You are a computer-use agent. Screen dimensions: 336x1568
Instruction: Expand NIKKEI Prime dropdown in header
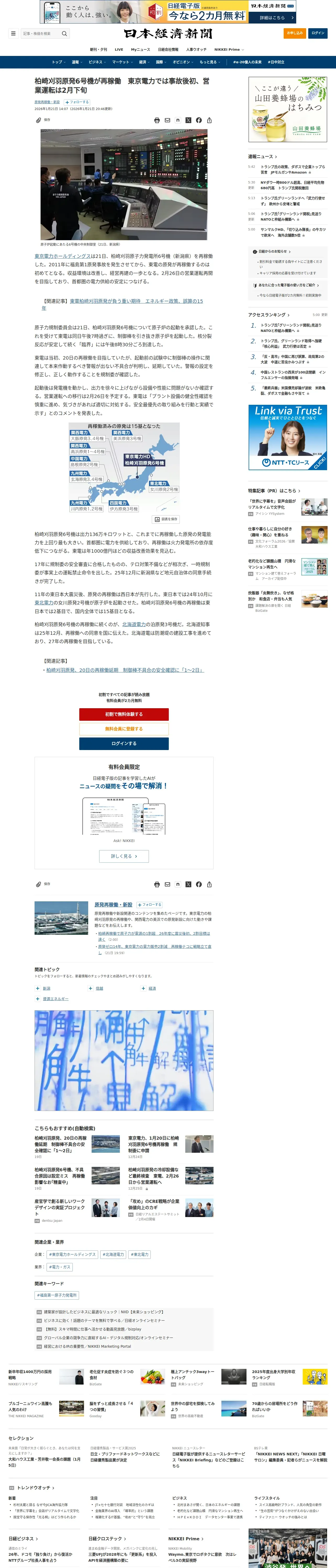(x=229, y=49)
